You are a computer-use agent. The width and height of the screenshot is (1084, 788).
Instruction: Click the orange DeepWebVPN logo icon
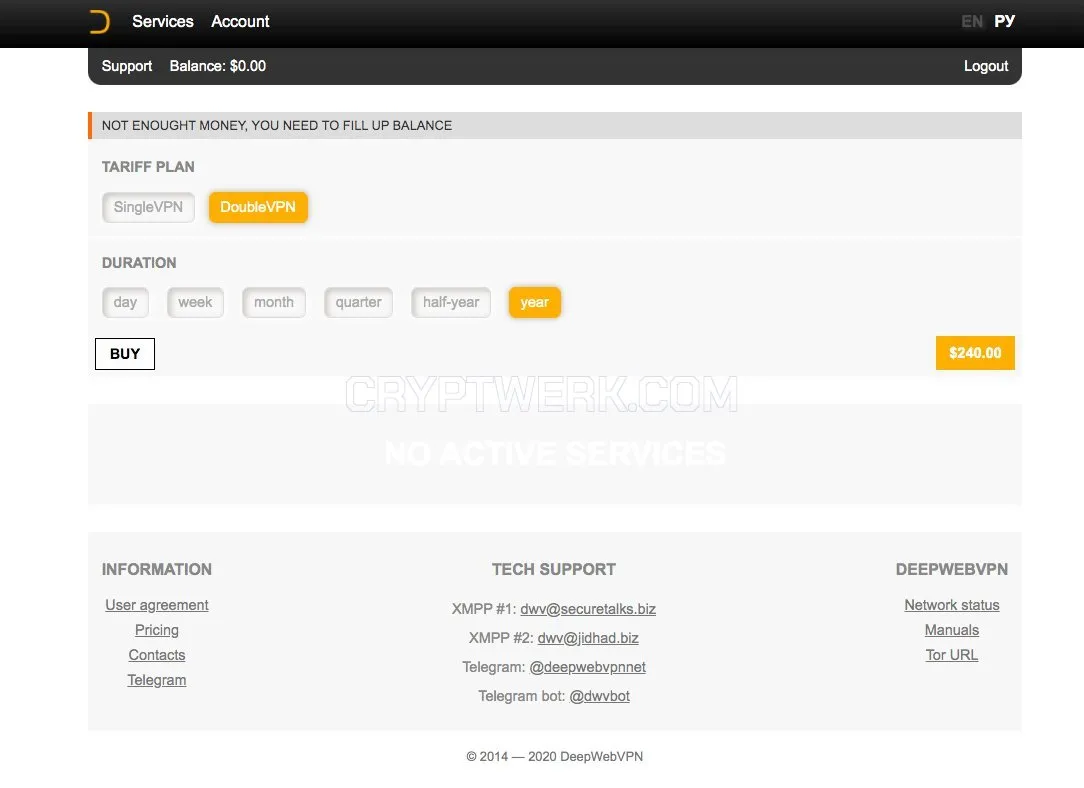point(100,21)
